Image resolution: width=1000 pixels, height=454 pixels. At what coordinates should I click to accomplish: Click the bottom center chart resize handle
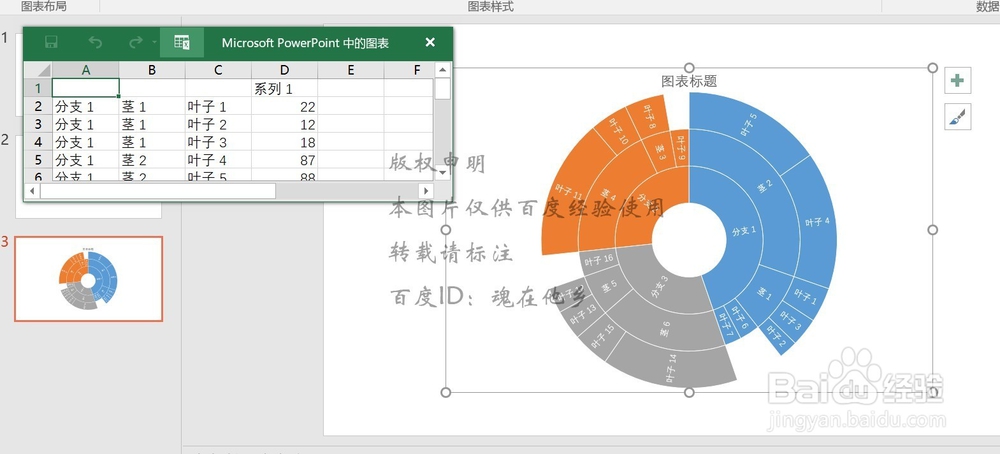[689, 392]
